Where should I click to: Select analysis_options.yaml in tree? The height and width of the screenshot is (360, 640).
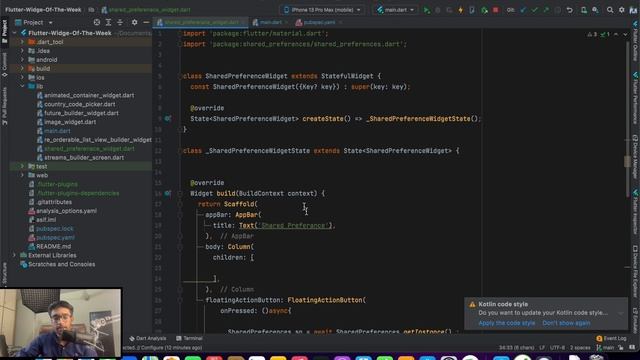tap(63, 211)
